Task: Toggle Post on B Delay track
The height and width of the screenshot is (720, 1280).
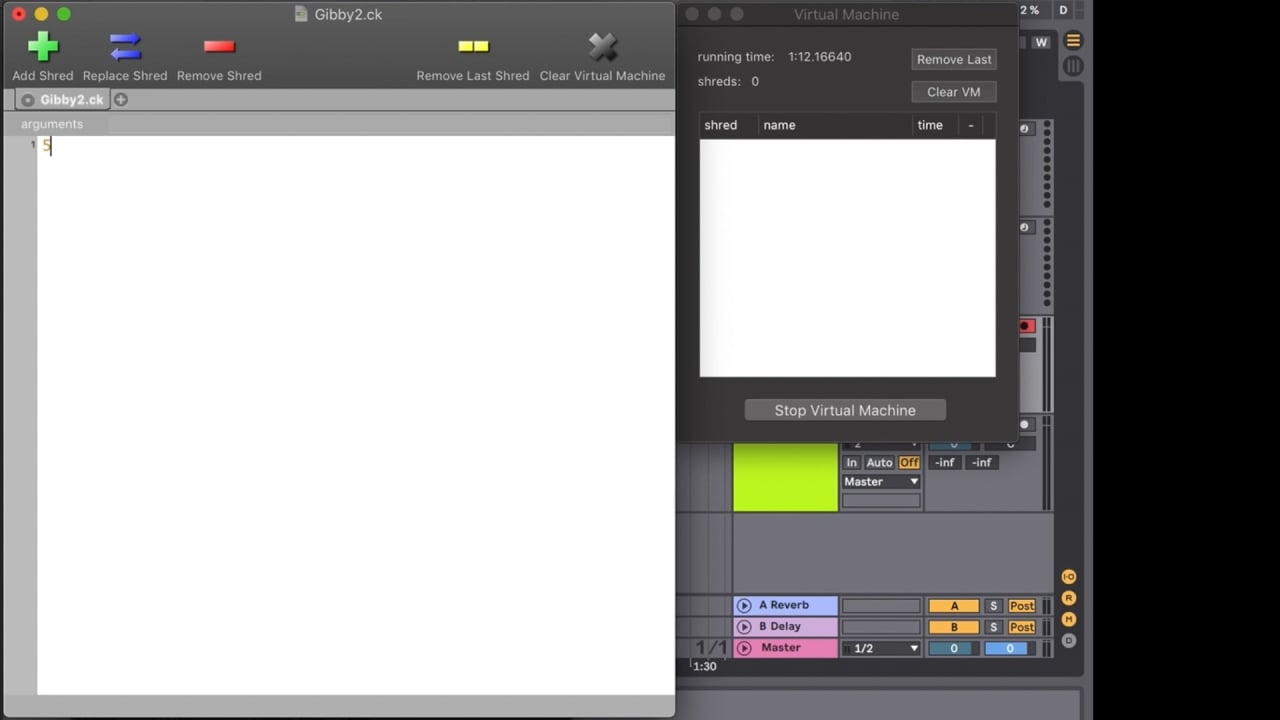Action: point(1022,627)
